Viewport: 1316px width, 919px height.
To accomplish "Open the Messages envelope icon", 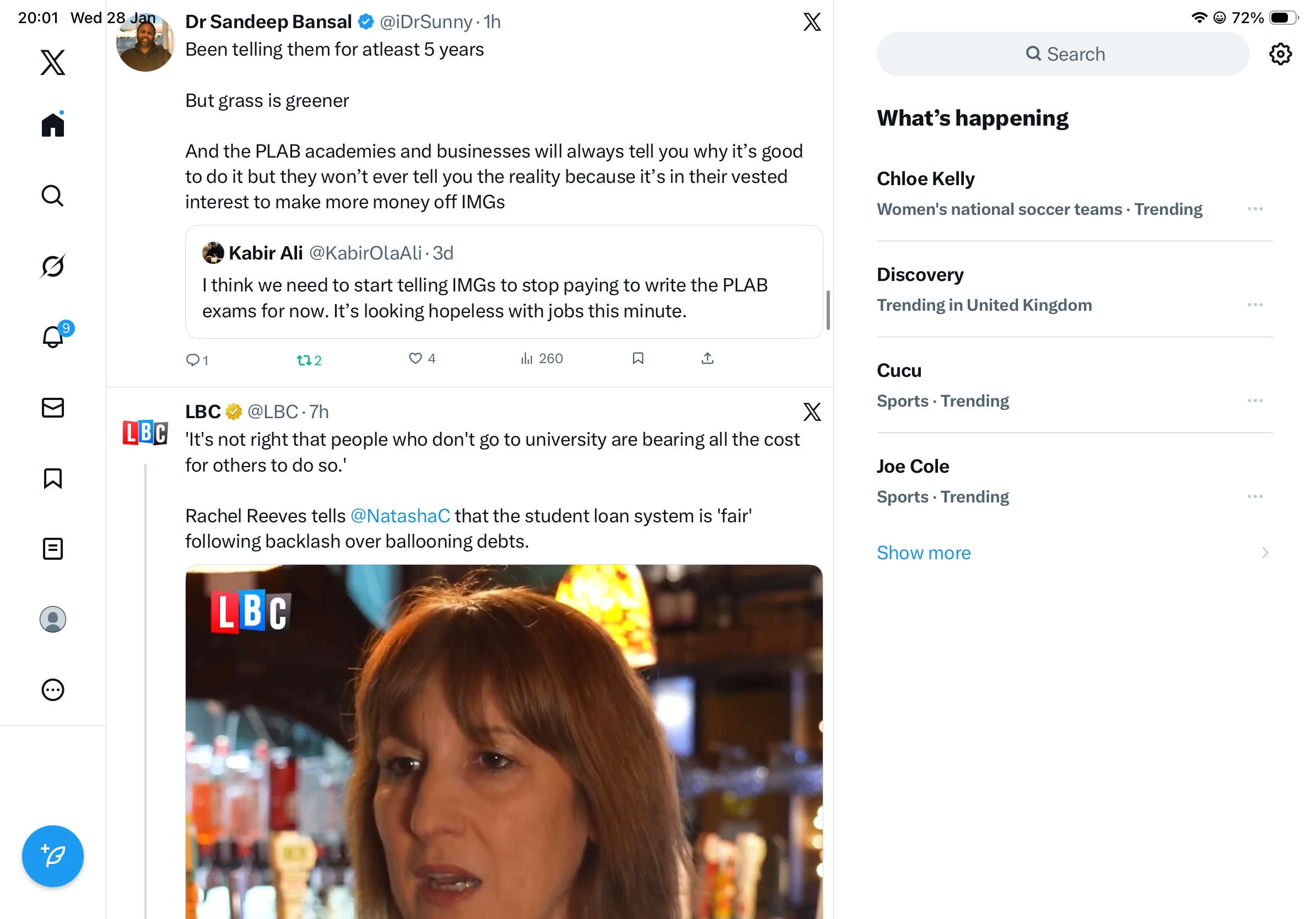I will pos(53,407).
